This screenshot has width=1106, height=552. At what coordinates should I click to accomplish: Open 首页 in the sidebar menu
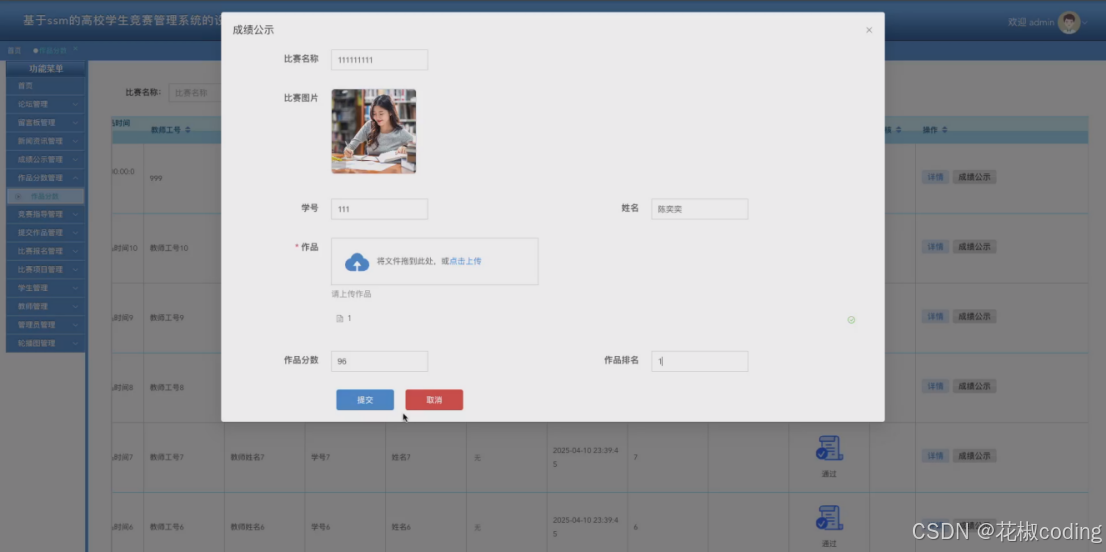[46, 86]
